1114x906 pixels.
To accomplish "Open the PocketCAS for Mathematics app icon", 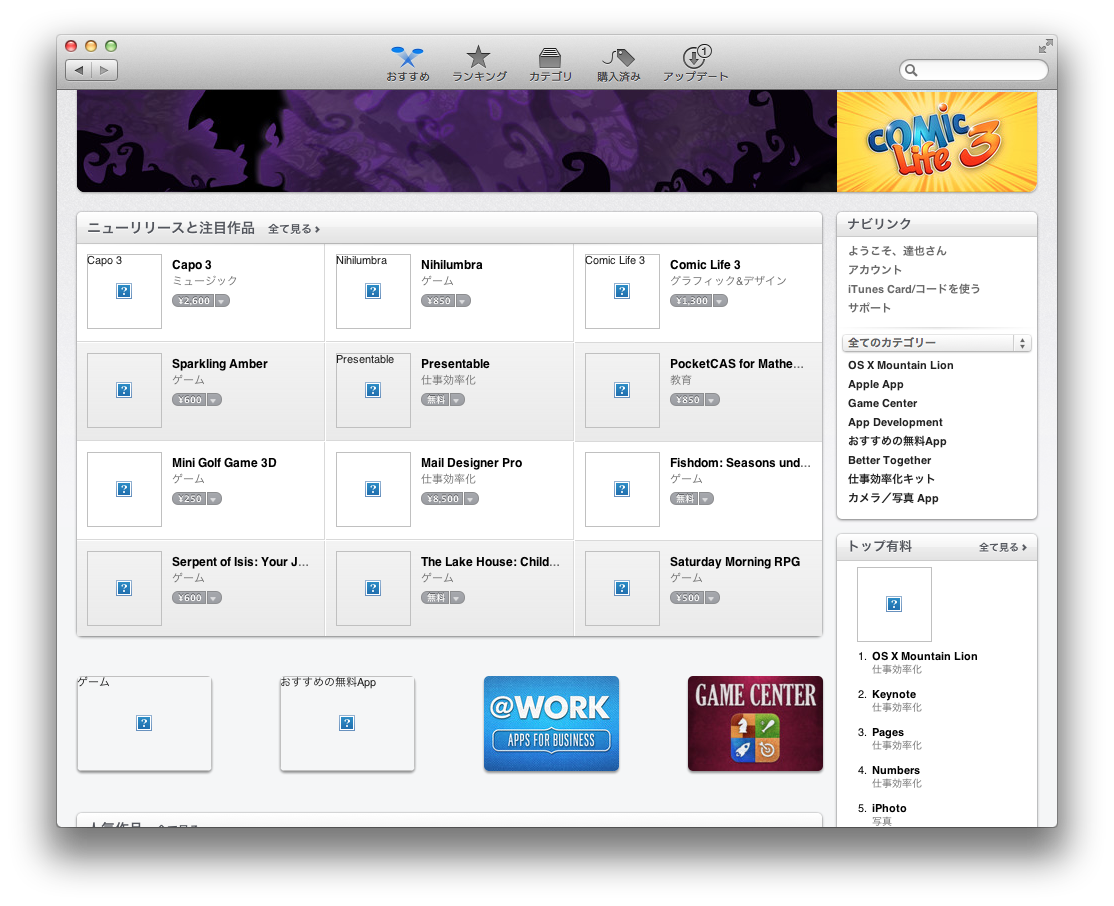I will coord(622,390).
